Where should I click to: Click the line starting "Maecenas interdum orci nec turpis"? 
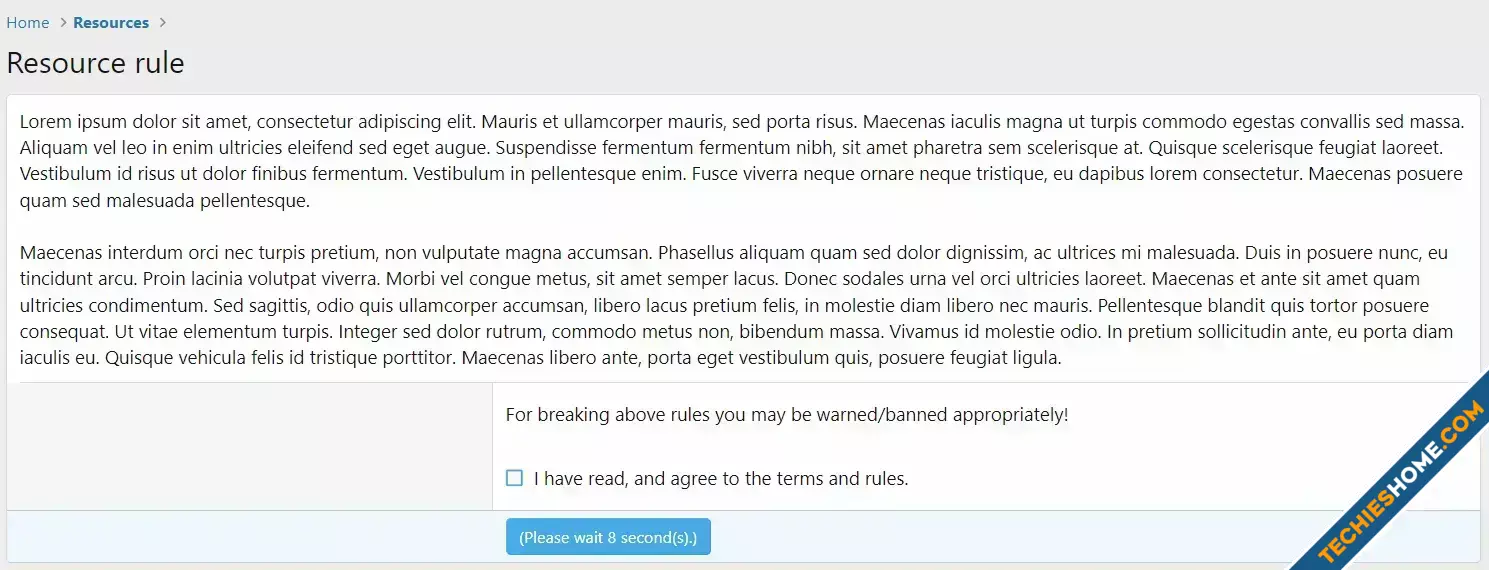click(x=734, y=253)
